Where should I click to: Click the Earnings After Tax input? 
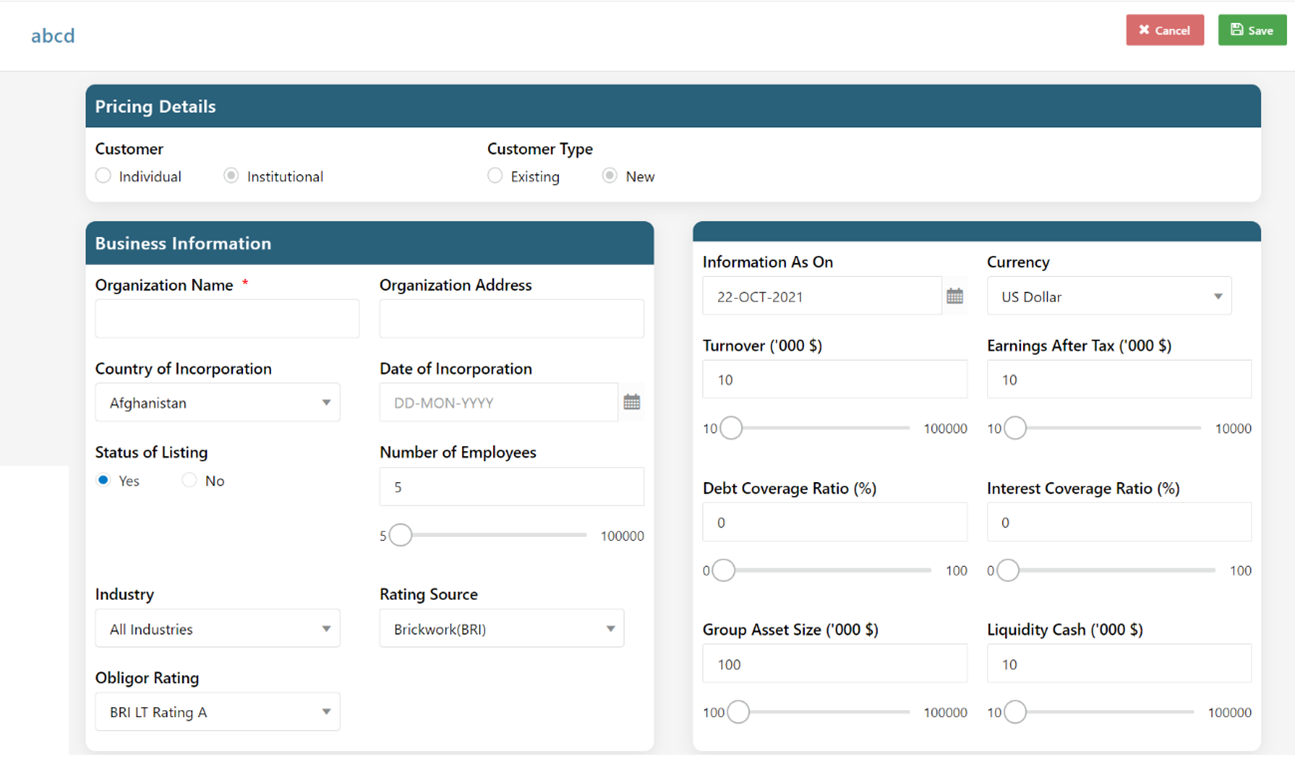click(1119, 380)
